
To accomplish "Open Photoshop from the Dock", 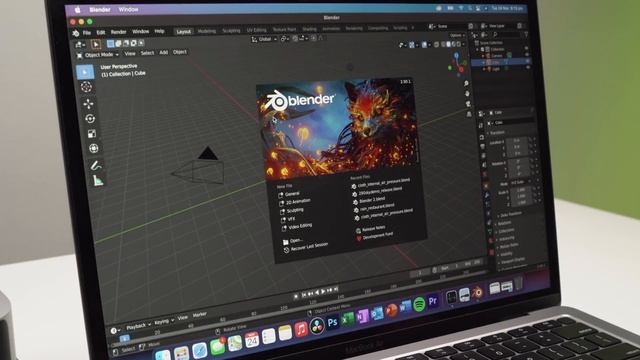I will click(333, 322).
